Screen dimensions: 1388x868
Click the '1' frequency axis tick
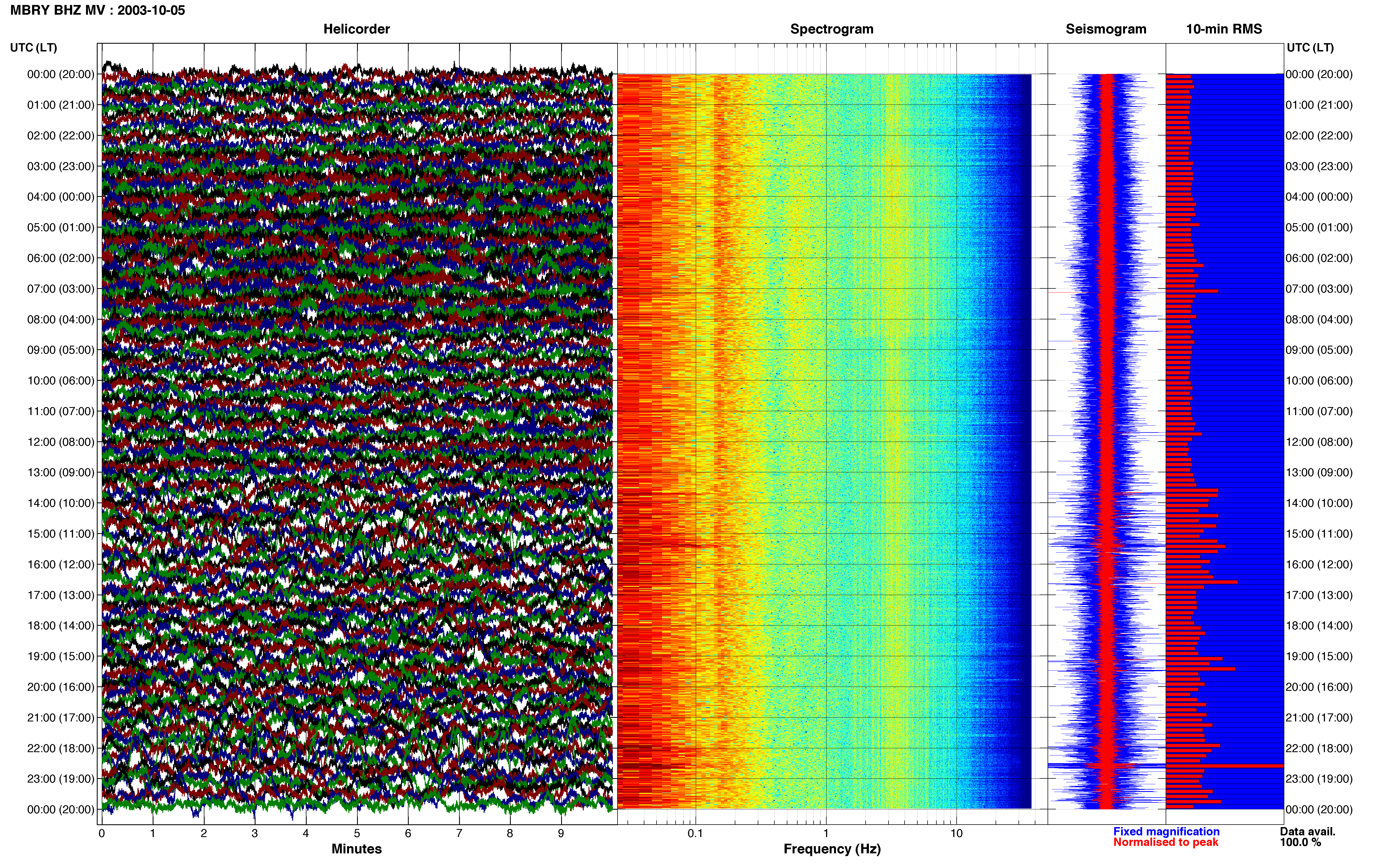(826, 833)
